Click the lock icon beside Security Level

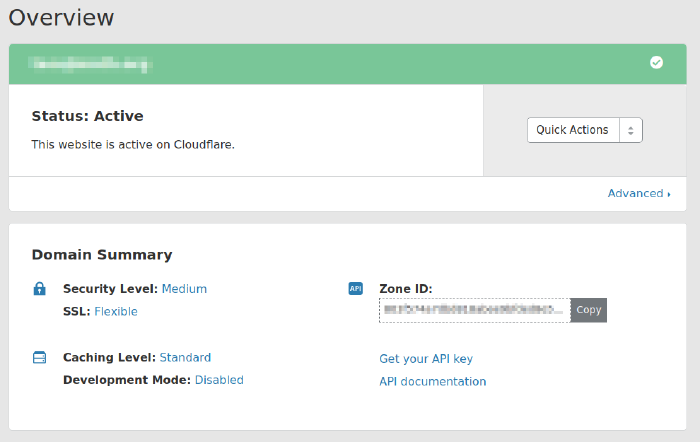pos(40,289)
